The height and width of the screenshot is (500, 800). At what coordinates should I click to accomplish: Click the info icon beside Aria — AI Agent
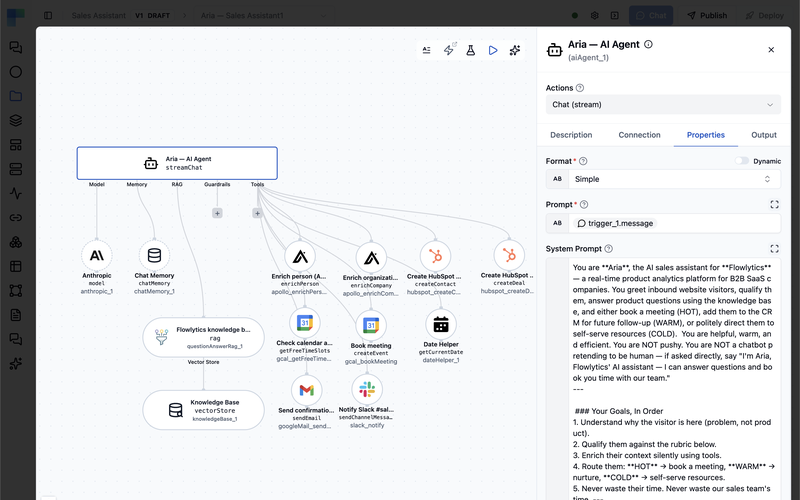click(648, 44)
